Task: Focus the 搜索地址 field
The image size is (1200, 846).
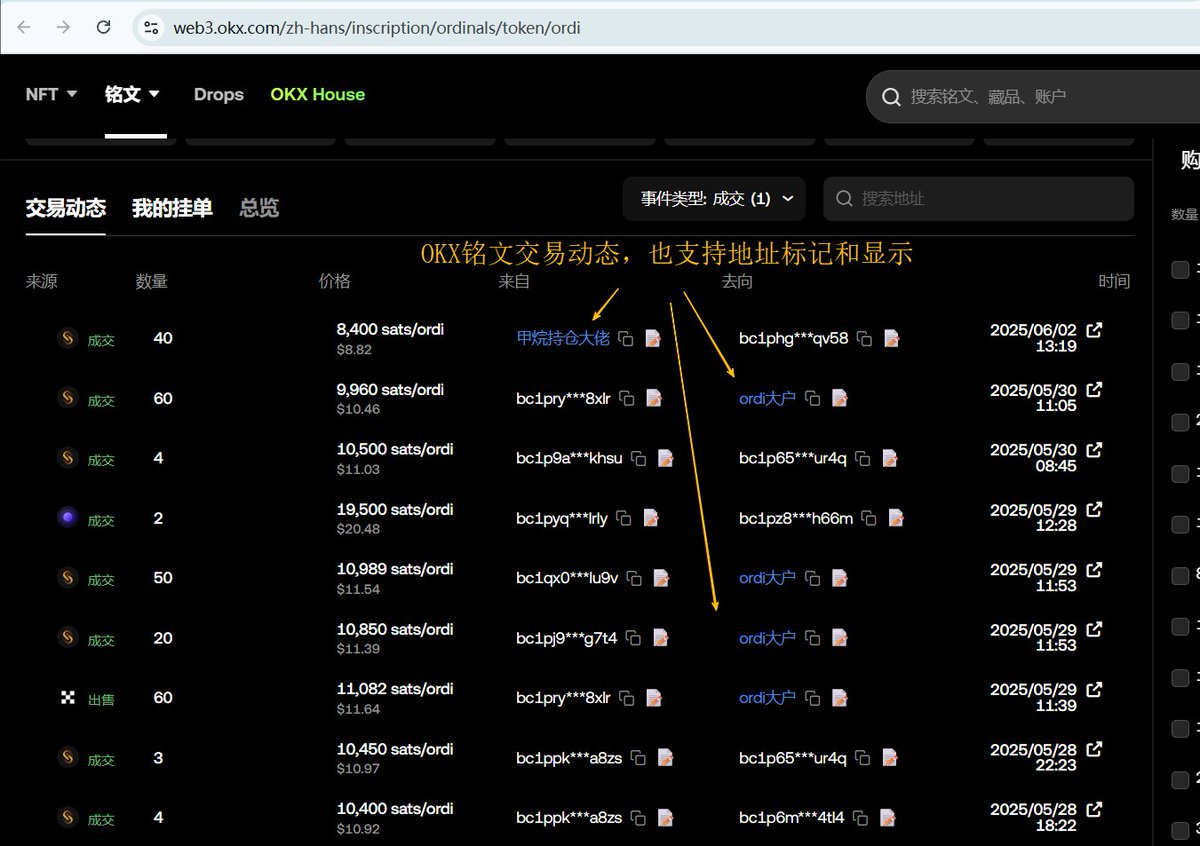Action: 978,199
